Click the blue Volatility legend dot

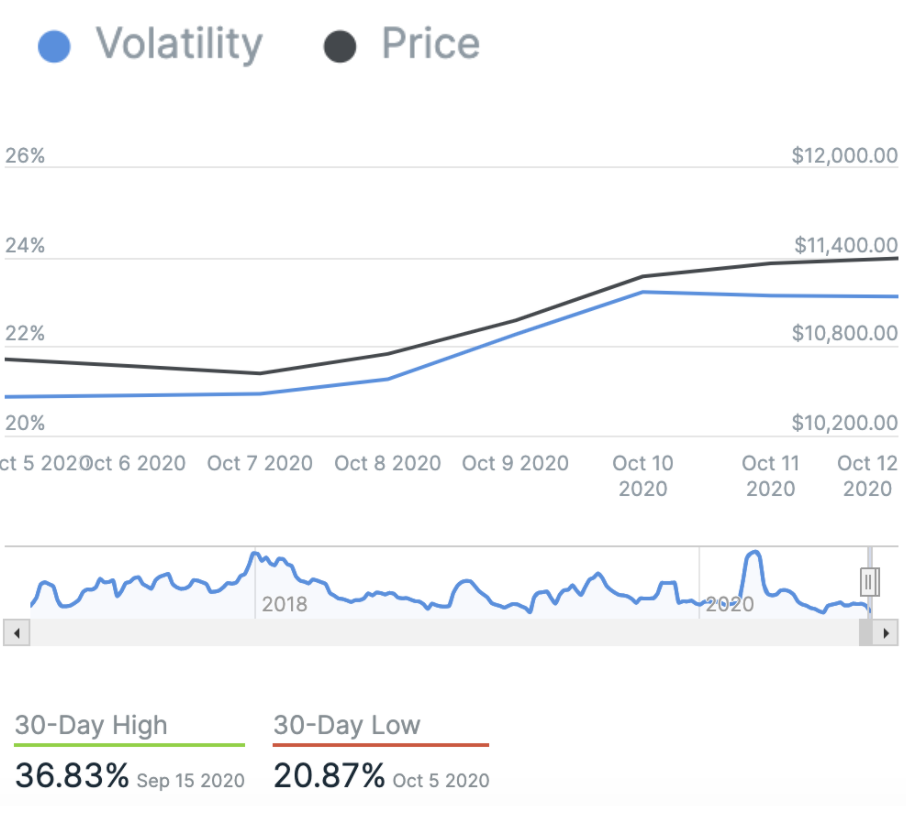click(54, 46)
